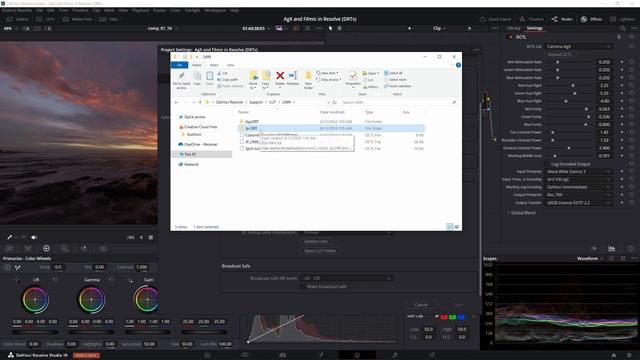The width and height of the screenshot is (640, 360).
Task: Click the Properties icon in Explorer ribbon
Action: click(353, 76)
